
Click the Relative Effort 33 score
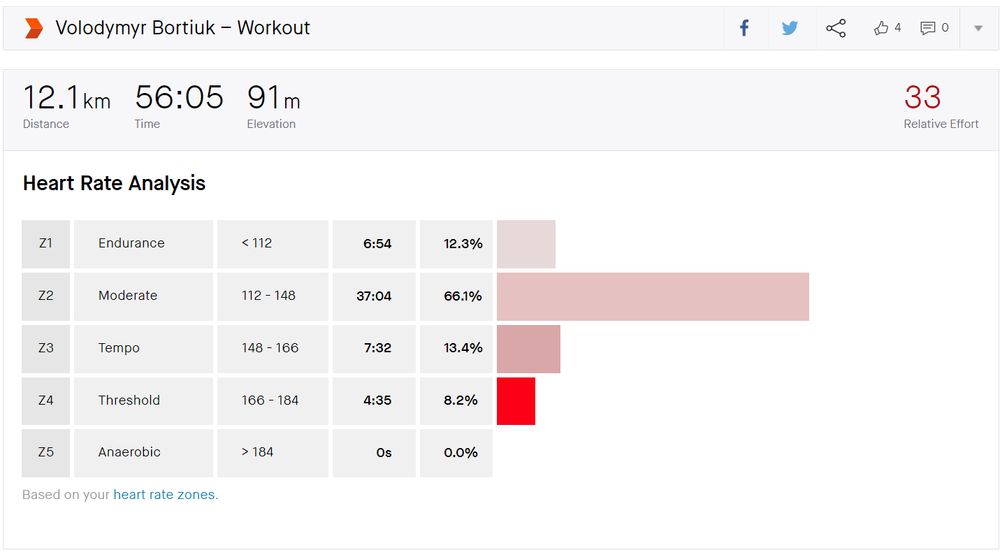(x=922, y=98)
